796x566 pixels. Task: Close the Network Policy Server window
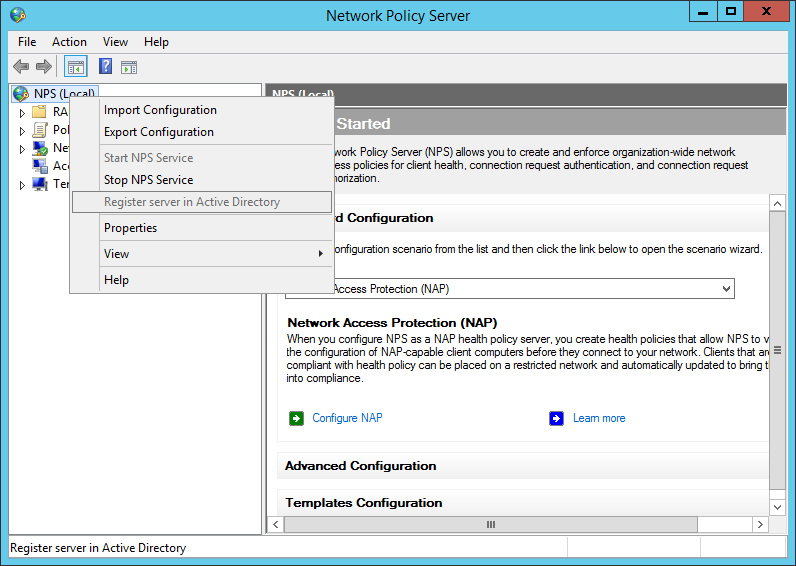[x=767, y=12]
